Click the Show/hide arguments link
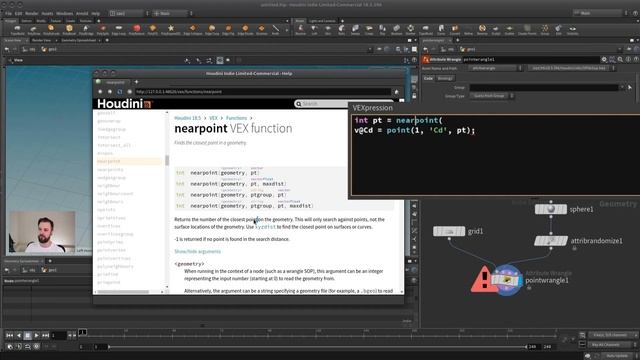Viewport: 640px width, 360px height. pos(198,251)
